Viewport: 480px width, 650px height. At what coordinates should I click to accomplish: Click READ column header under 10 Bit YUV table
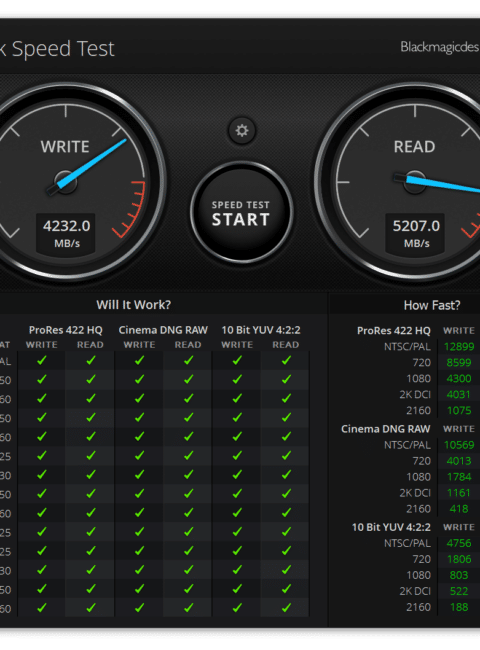click(286, 345)
